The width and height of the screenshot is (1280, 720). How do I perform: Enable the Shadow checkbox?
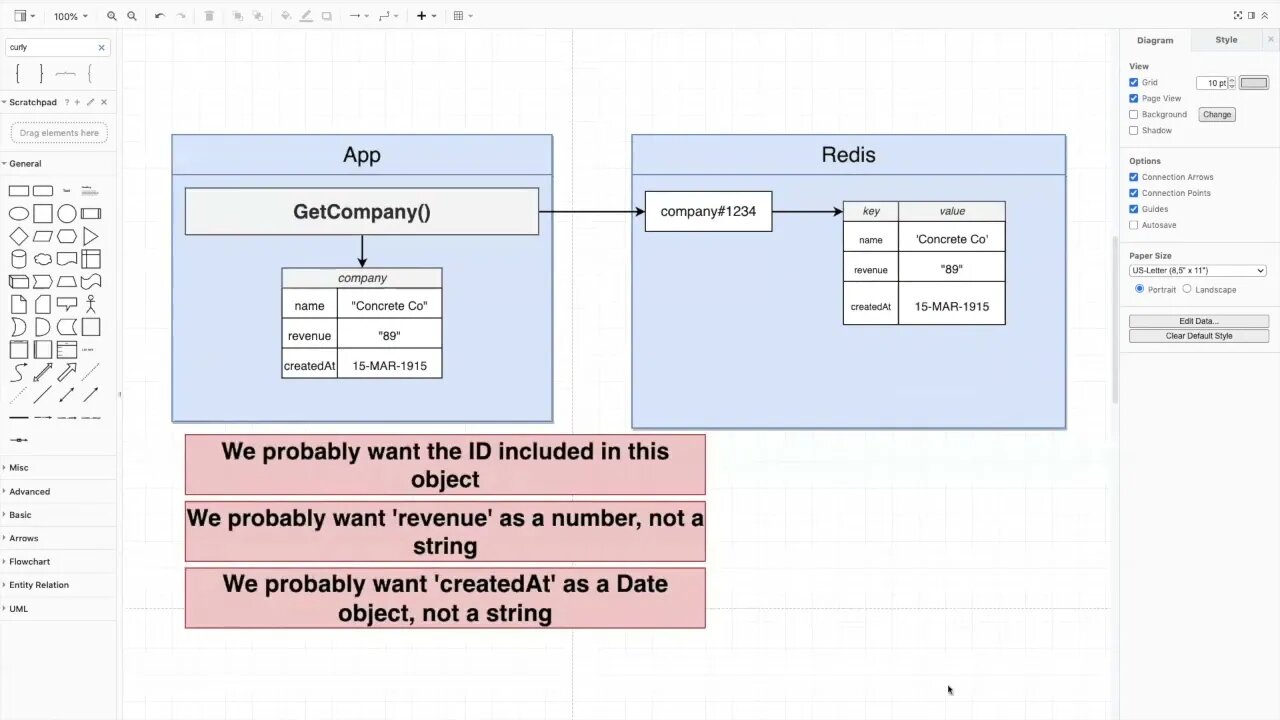click(x=1134, y=131)
